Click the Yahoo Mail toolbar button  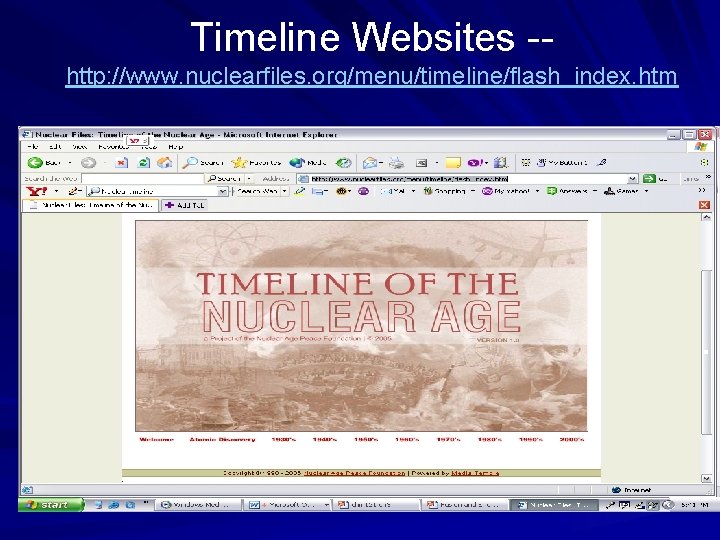[393, 191]
